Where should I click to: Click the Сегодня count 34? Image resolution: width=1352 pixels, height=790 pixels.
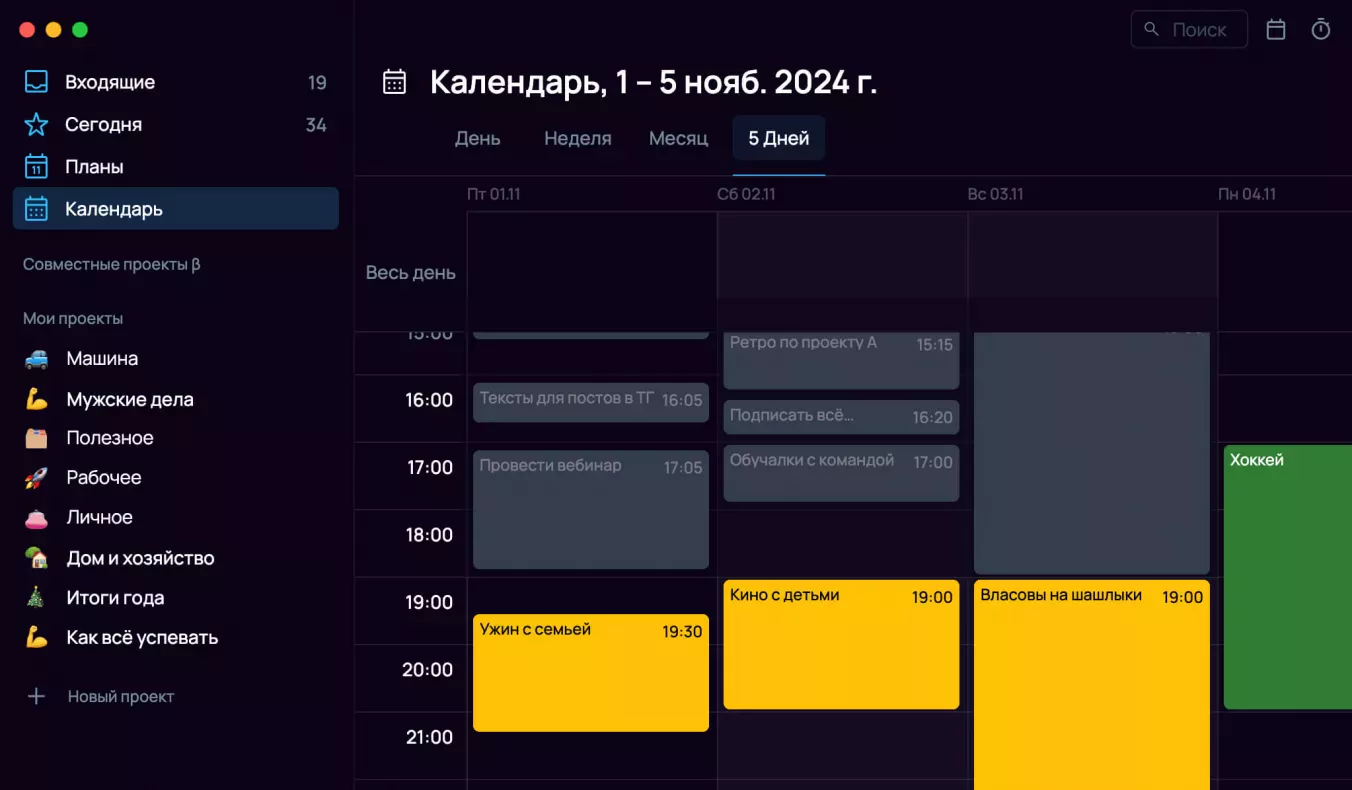coord(316,125)
